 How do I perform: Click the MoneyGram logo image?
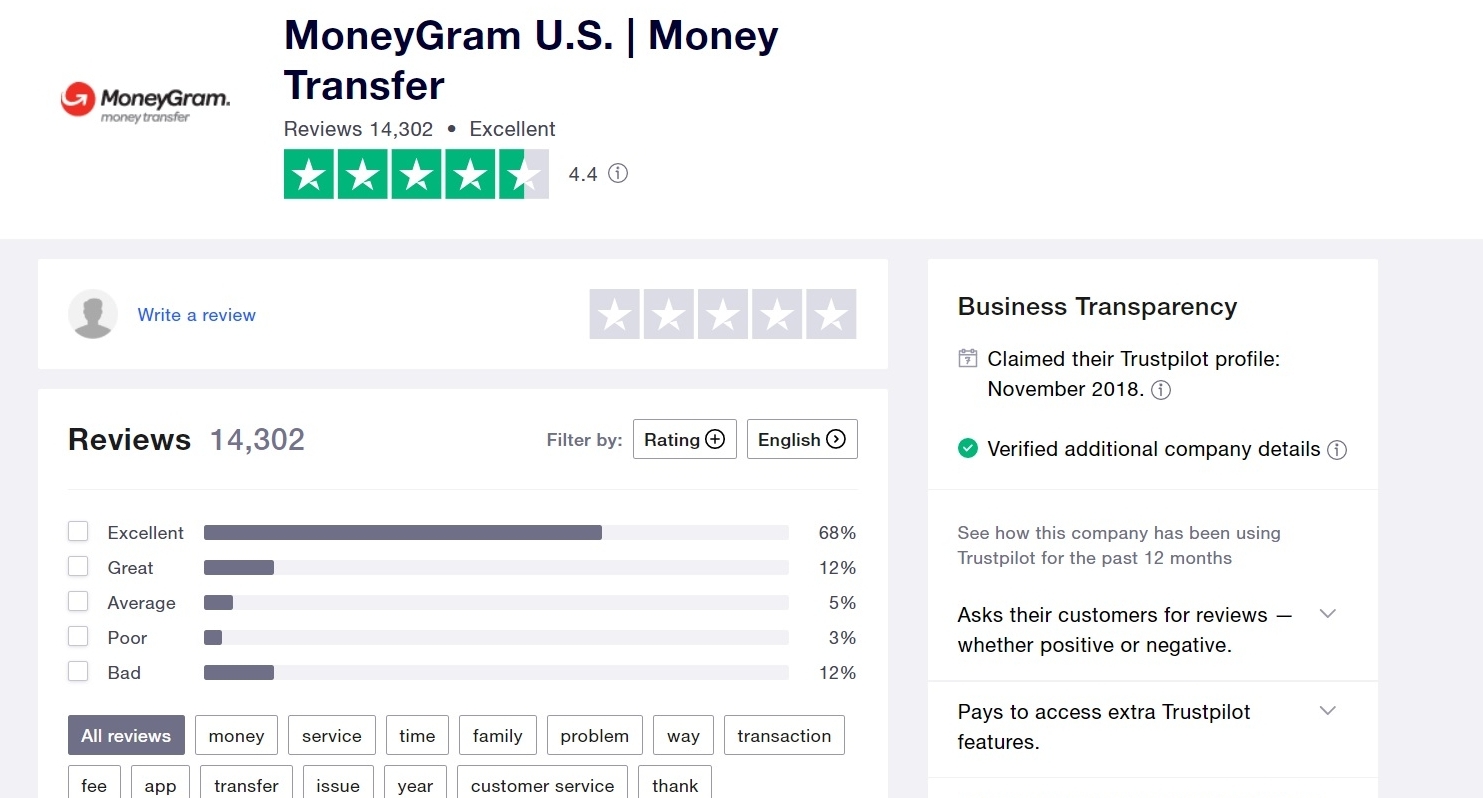(145, 102)
